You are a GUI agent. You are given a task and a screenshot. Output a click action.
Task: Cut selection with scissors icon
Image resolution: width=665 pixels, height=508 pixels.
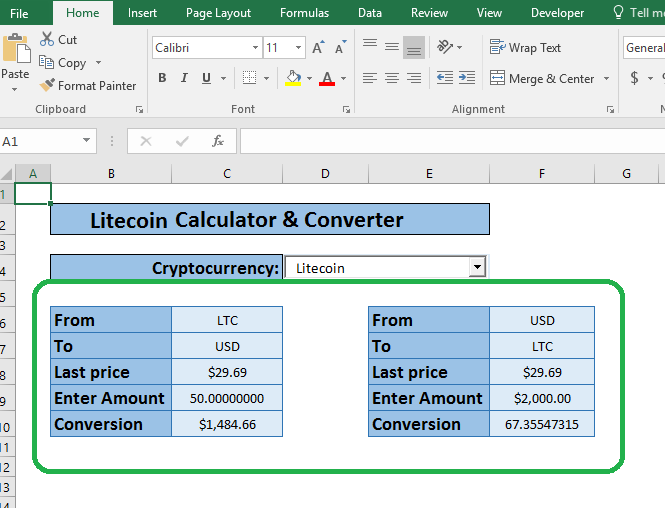tap(47, 39)
